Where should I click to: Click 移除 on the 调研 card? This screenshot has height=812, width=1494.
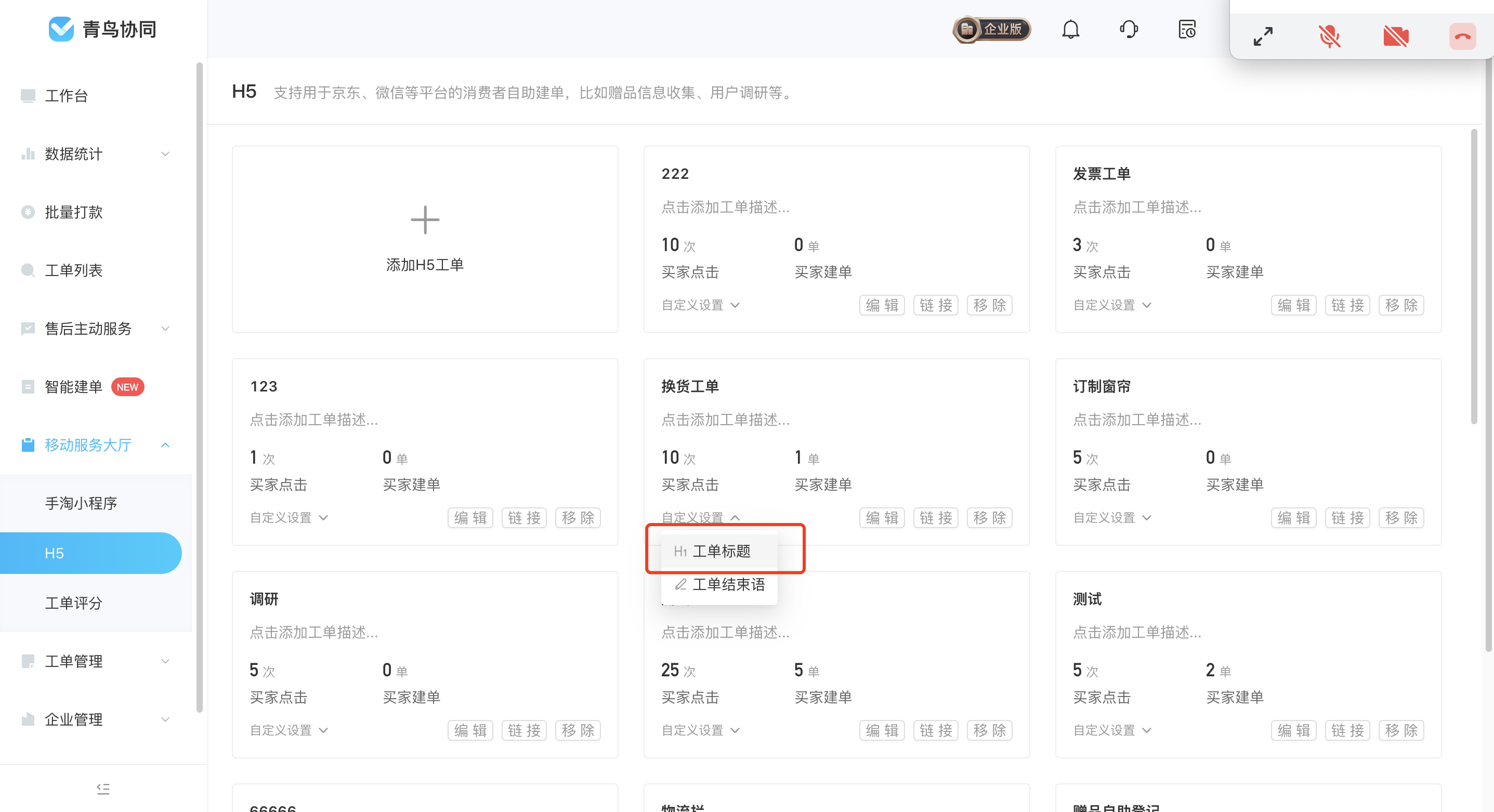[x=578, y=730]
